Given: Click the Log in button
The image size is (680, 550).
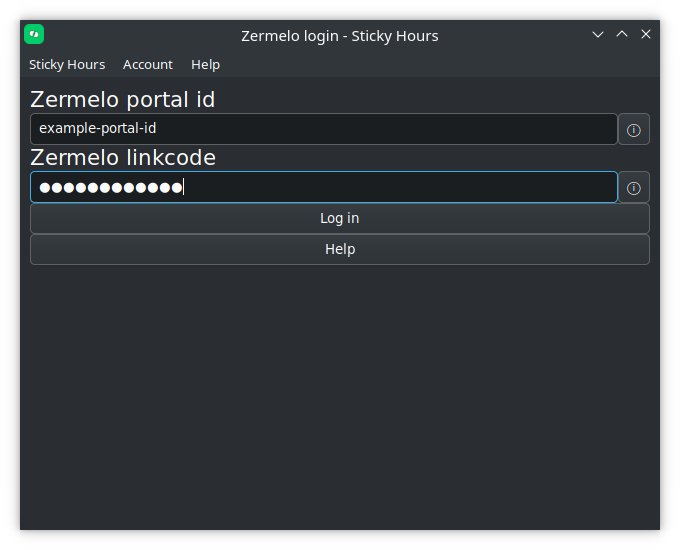Looking at the screenshot, I should [340, 218].
